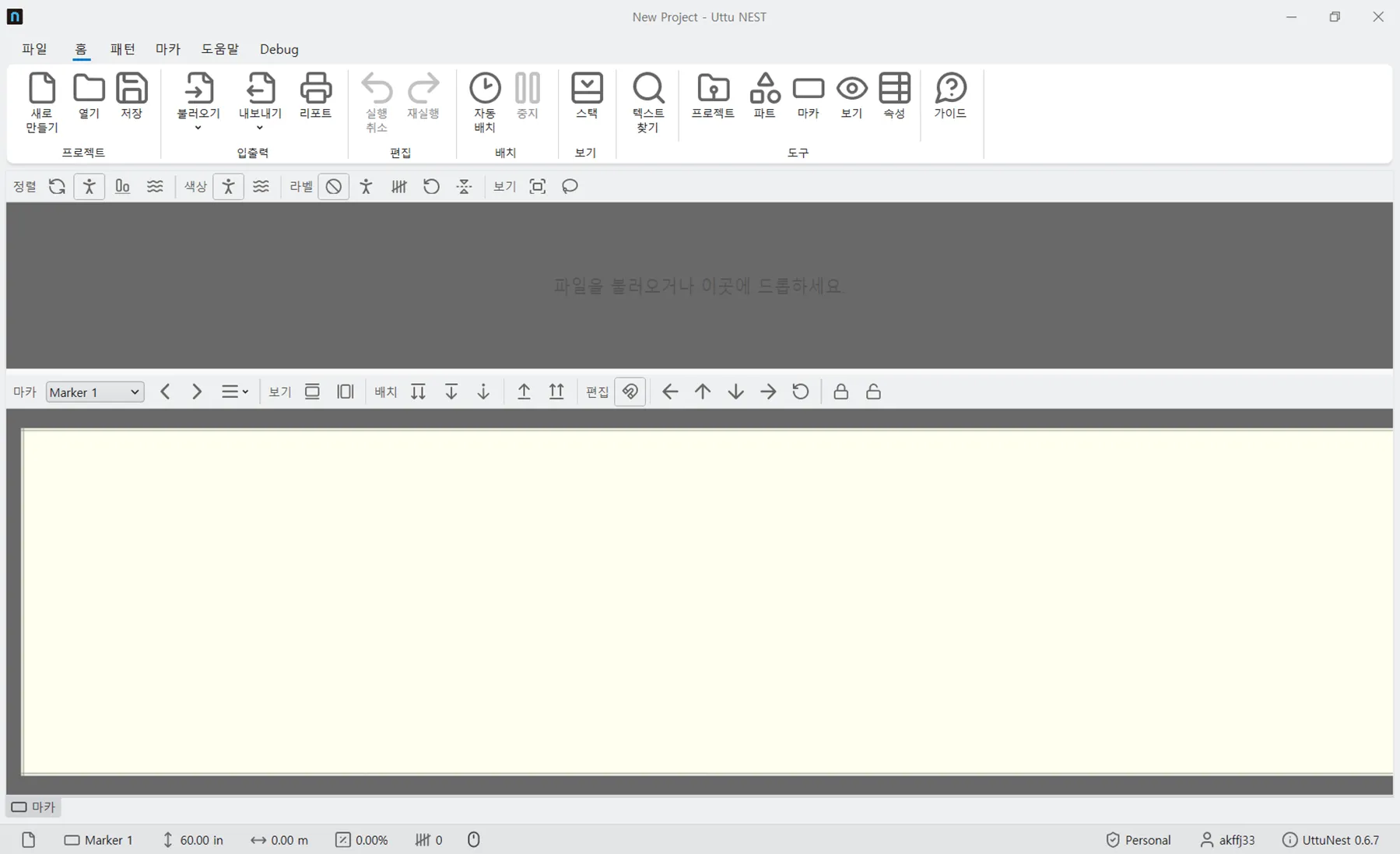Screen dimensions: 1400x854
Task: Click the cream marker canvas area
Action: 707,601
